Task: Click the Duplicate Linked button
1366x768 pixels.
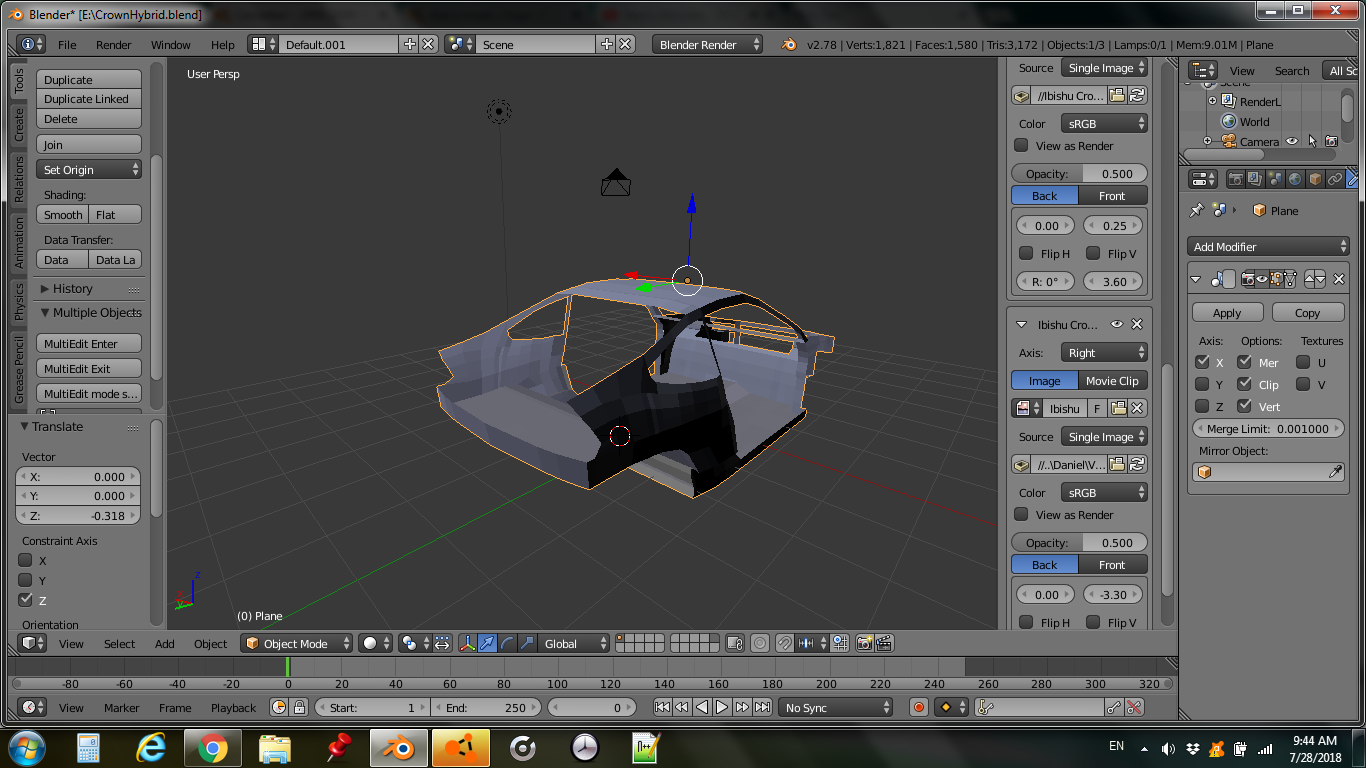Action: [x=88, y=99]
